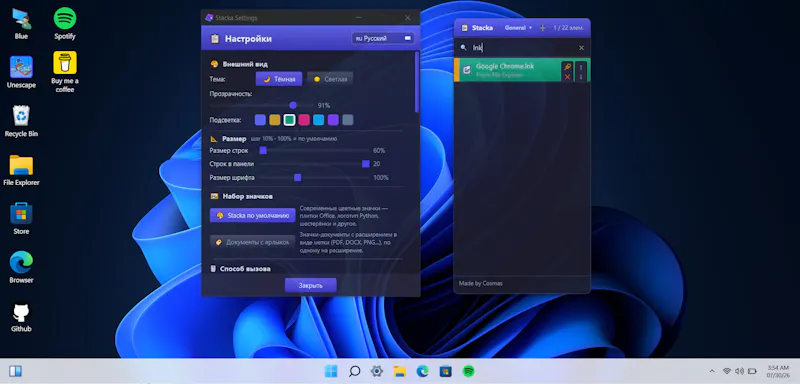Choose Документы с ярлыком icon set
Screen dimensions: 800x384
click(253, 242)
